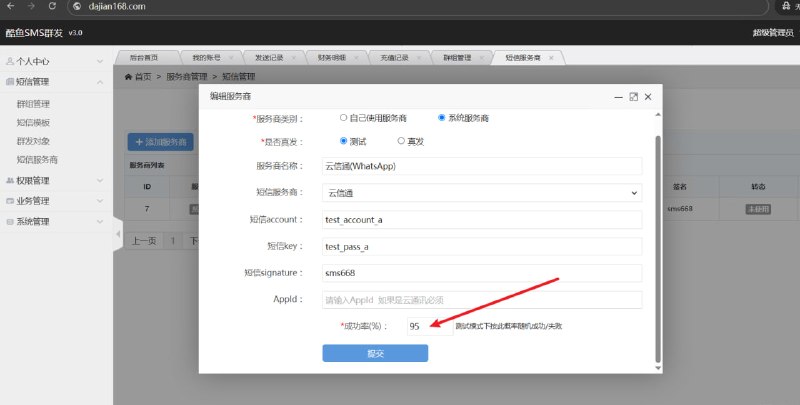Open site info icon beside dajian168.com
Image resolution: width=800 pixels, height=405 pixels.
[77, 7]
